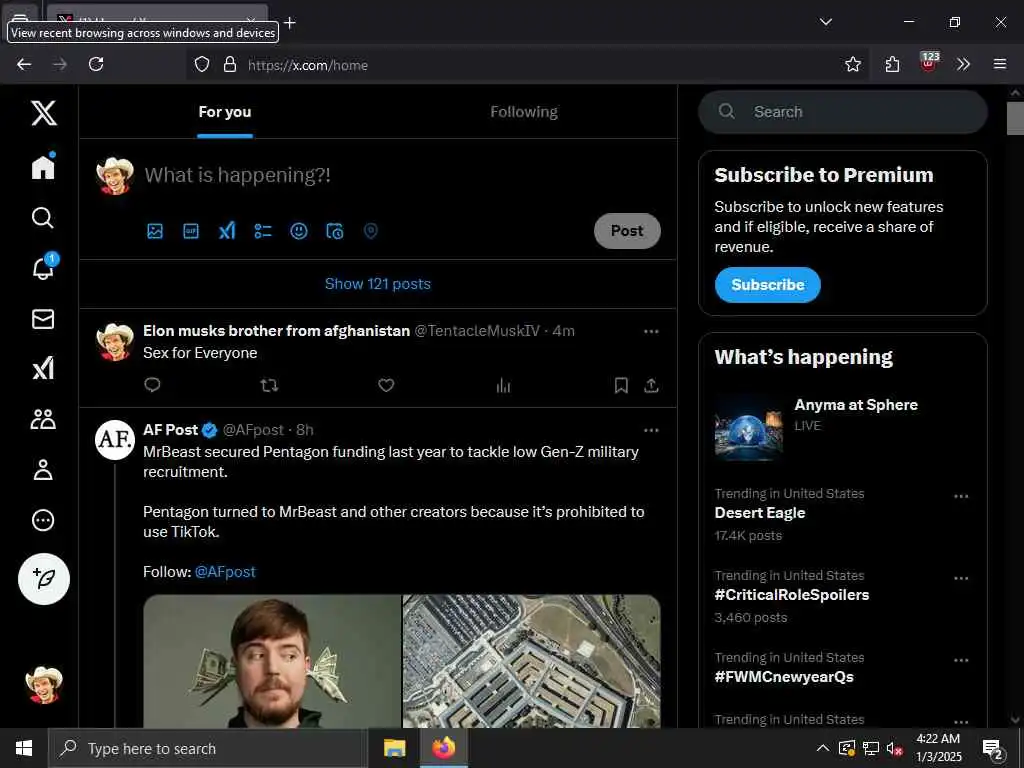Viewport: 1024px width, 768px height.
Task: Open Messages envelope icon
Action: [x=43, y=319]
